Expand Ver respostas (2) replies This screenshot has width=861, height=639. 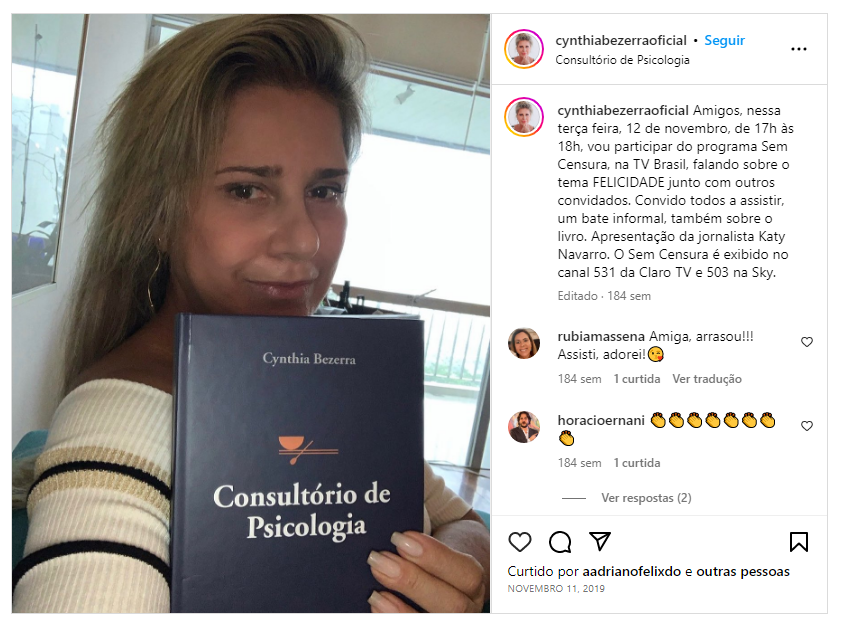coord(646,498)
